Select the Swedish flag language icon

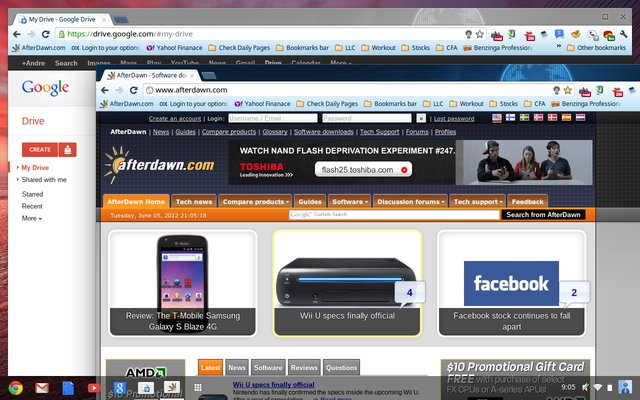coord(524,118)
